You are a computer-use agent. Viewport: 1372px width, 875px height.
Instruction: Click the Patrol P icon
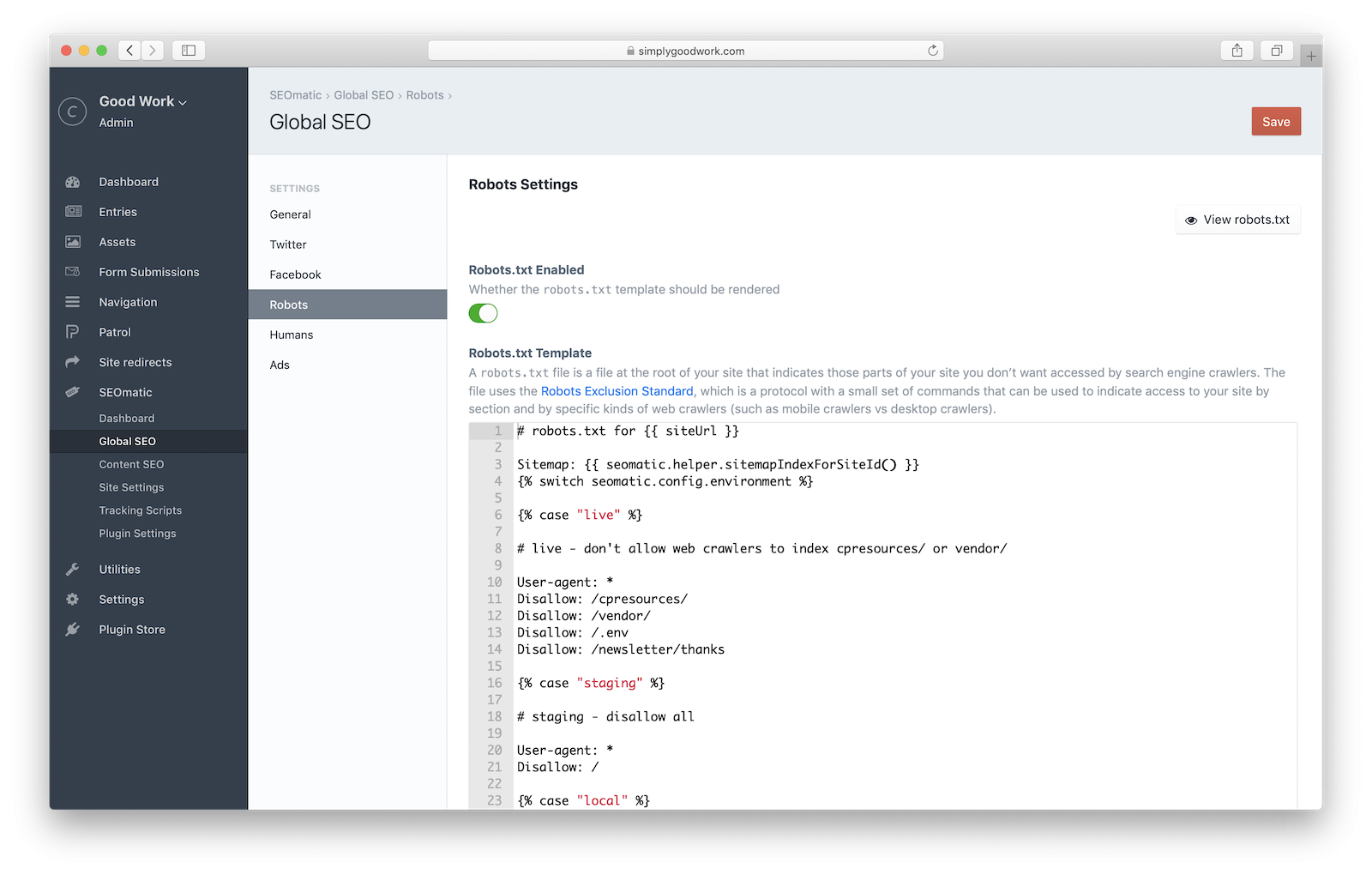coord(73,332)
